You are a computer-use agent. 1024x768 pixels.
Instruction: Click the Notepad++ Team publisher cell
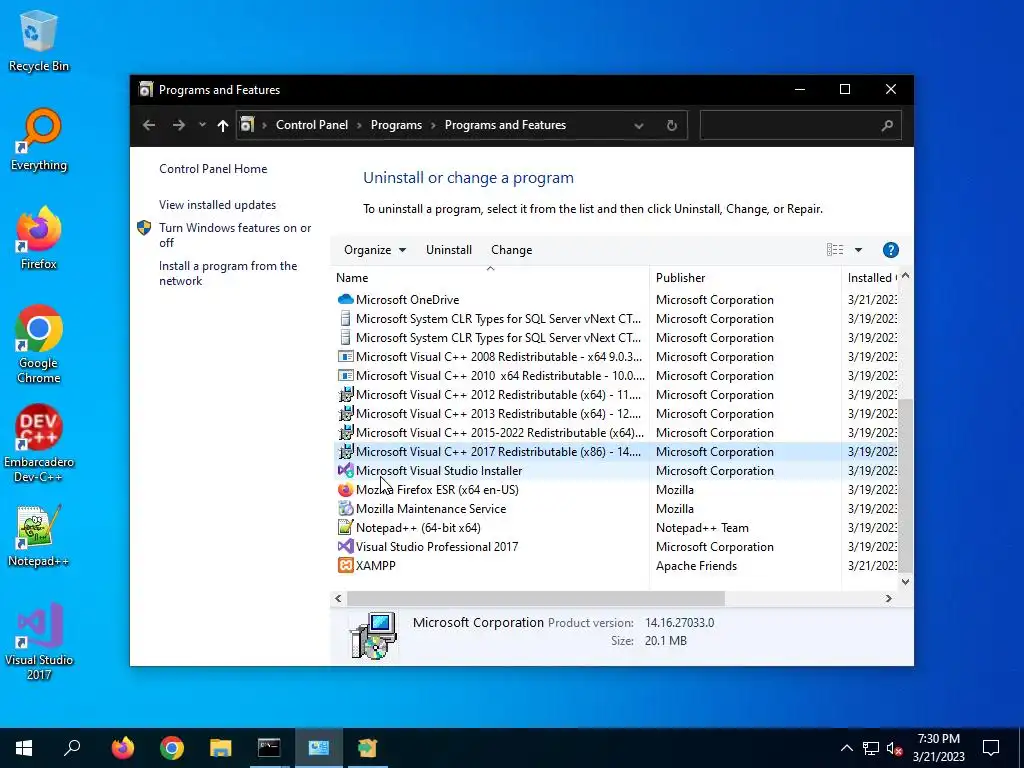pyautogui.click(x=702, y=528)
